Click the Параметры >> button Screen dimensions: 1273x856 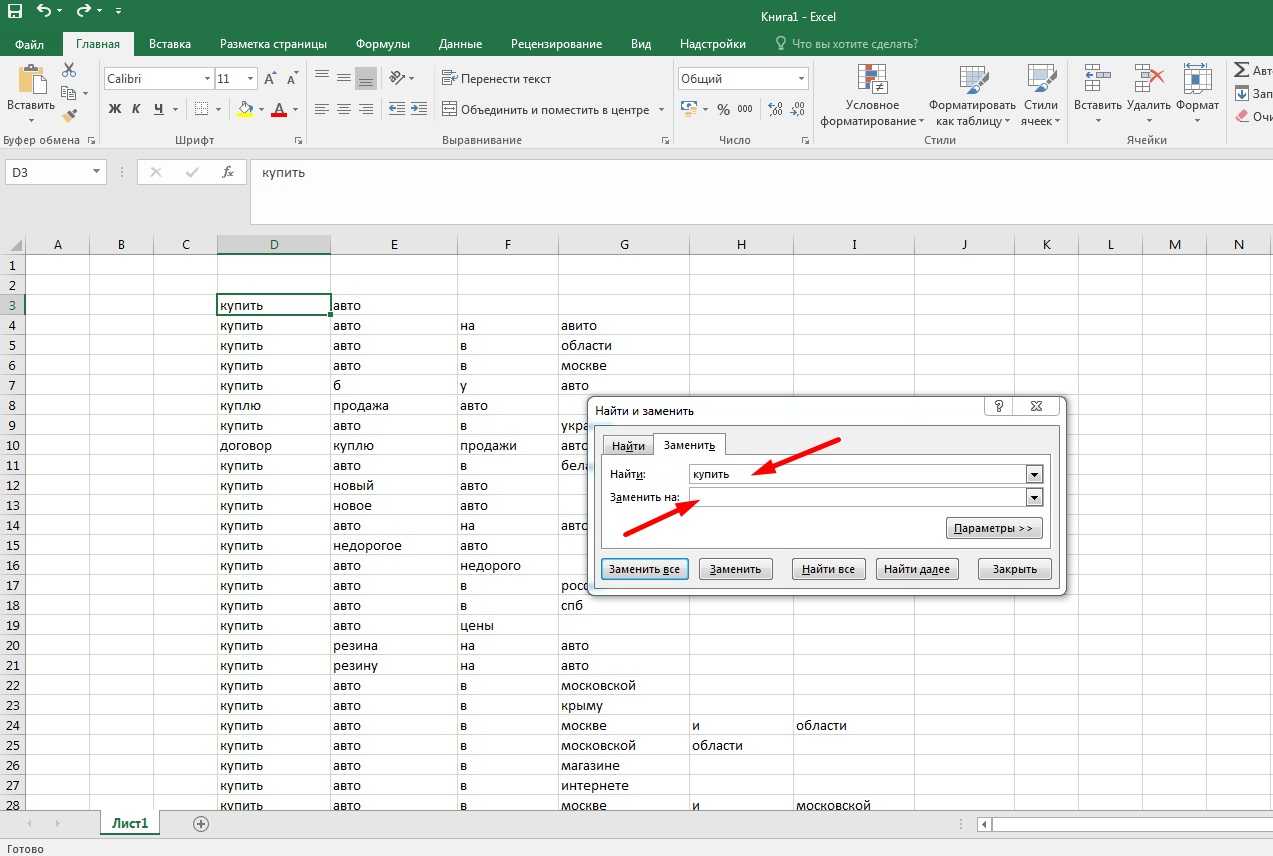pos(993,528)
